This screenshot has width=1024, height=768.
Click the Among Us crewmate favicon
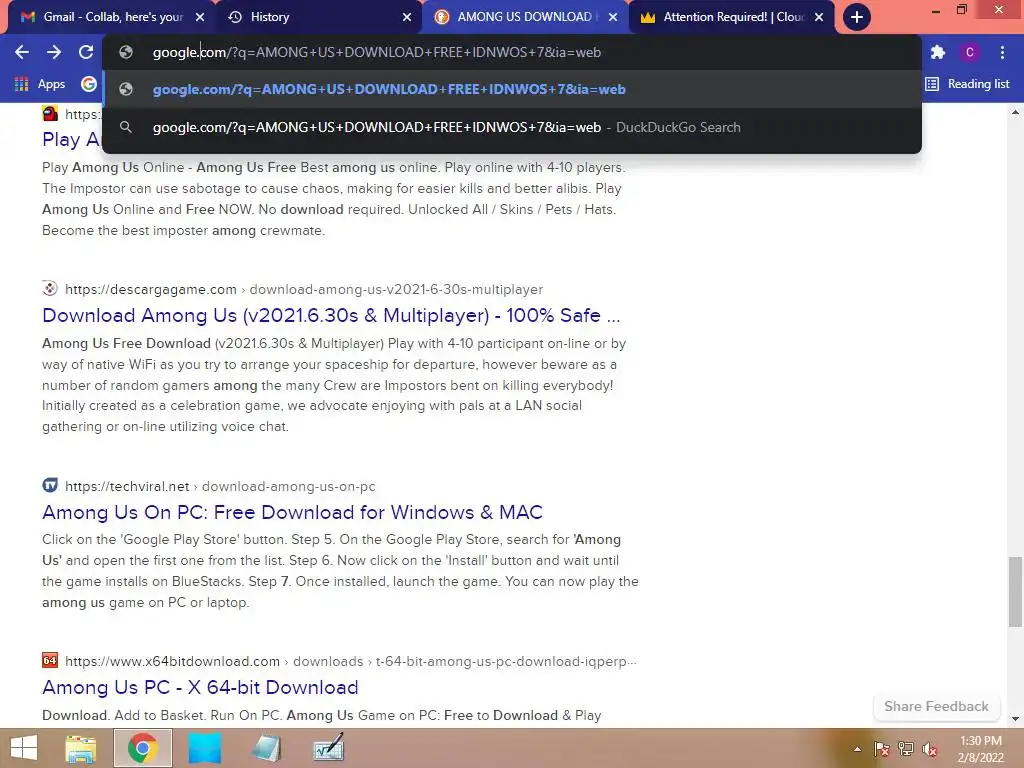pyautogui.click(x=50, y=114)
